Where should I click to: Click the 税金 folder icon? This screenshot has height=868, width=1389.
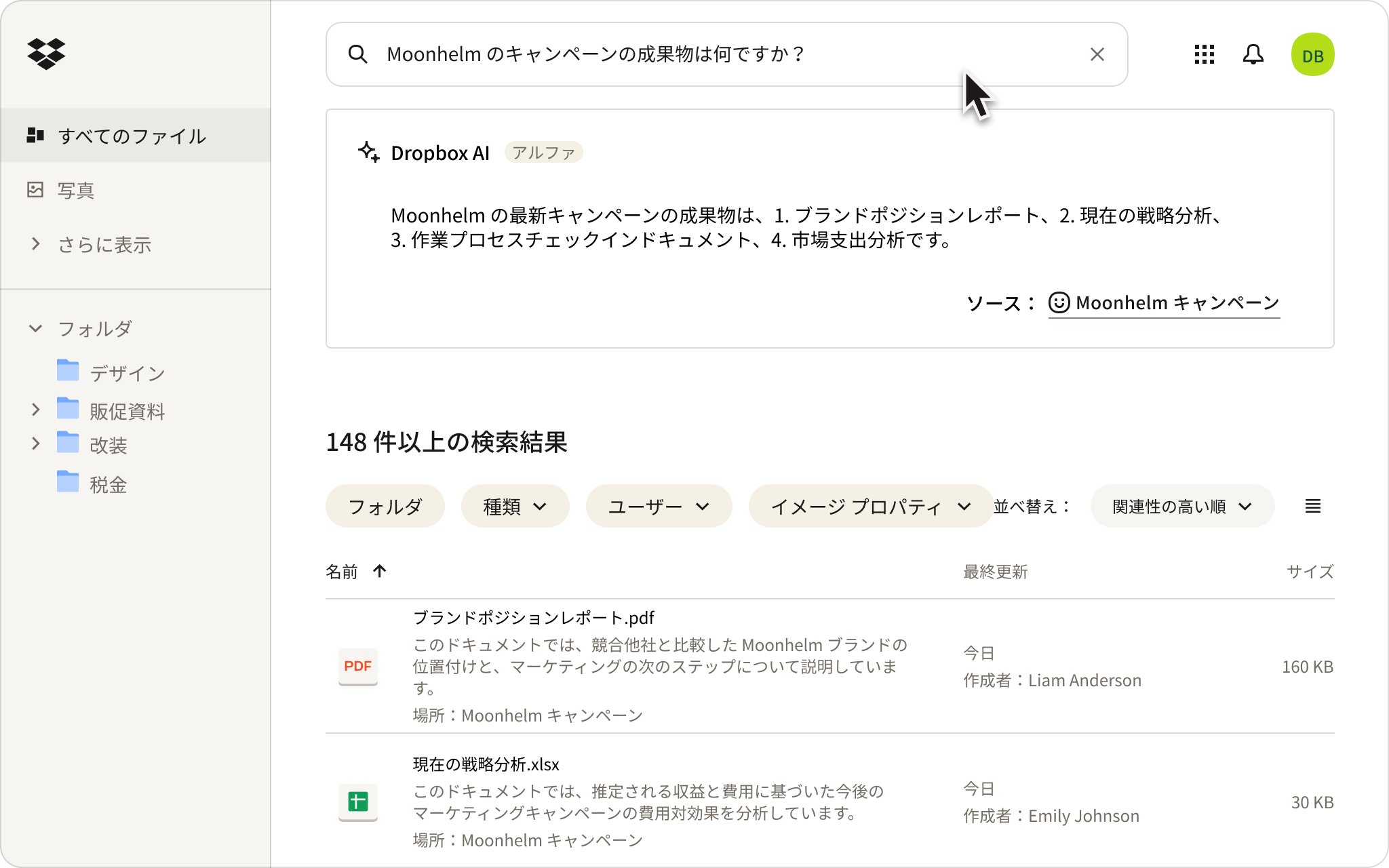point(68,481)
